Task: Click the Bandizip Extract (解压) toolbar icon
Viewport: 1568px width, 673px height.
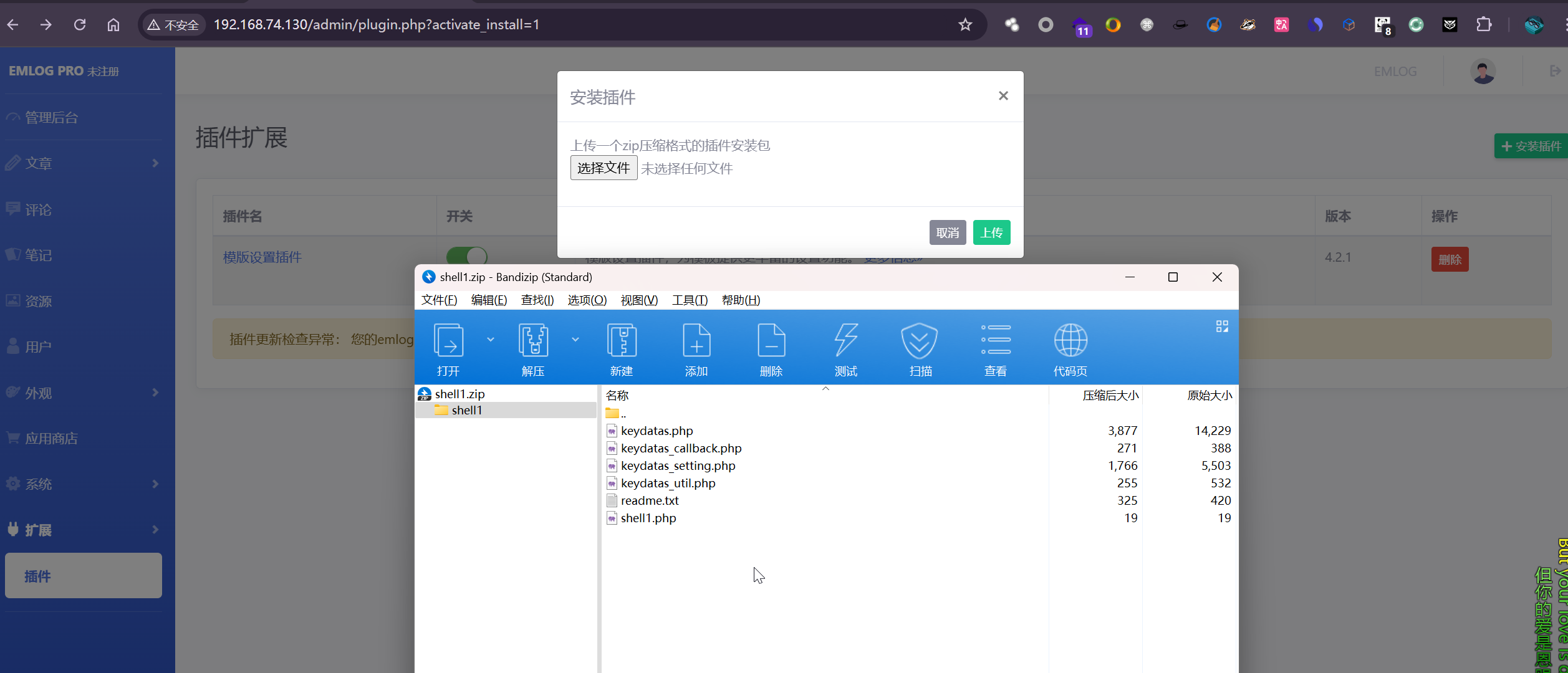Action: [533, 342]
